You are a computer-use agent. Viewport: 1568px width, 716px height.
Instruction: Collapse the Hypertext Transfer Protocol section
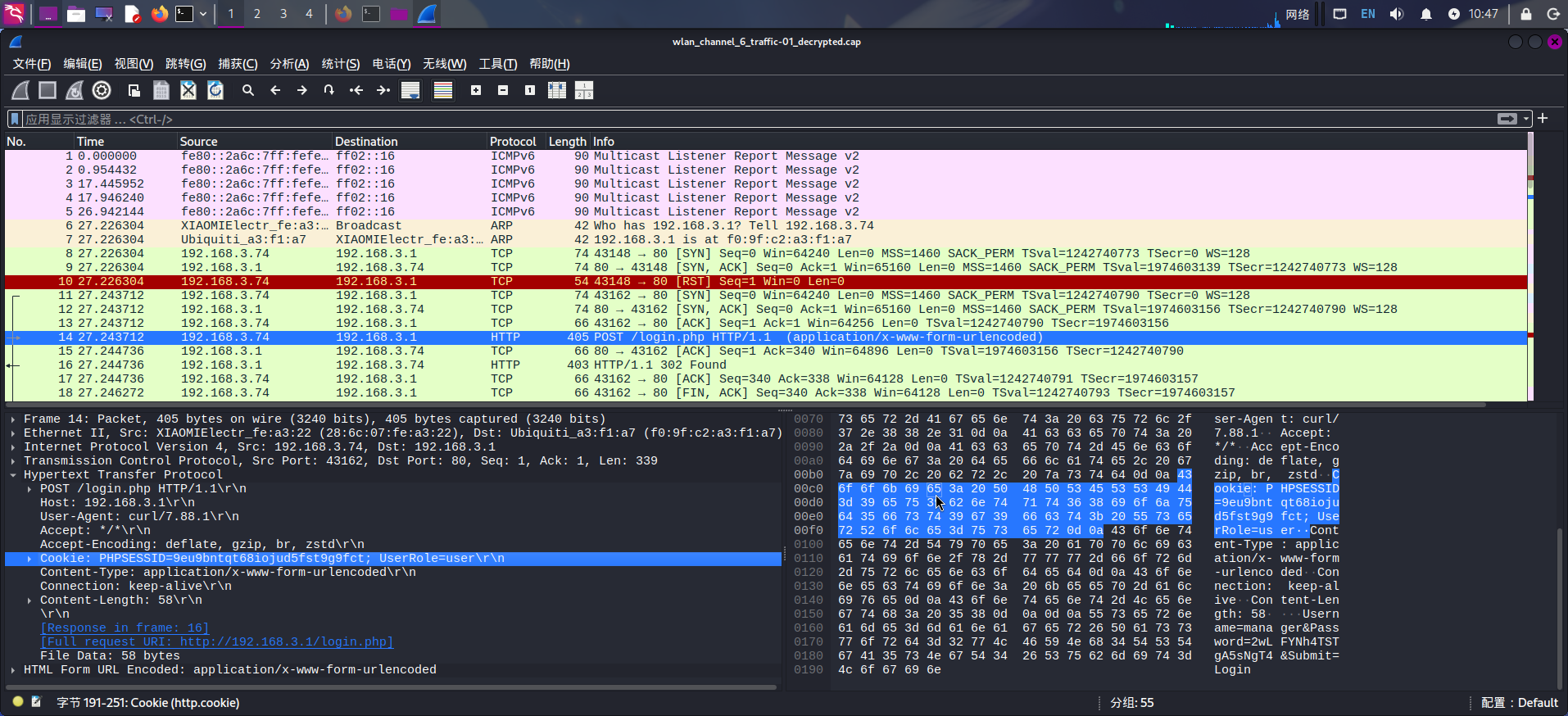13,475
